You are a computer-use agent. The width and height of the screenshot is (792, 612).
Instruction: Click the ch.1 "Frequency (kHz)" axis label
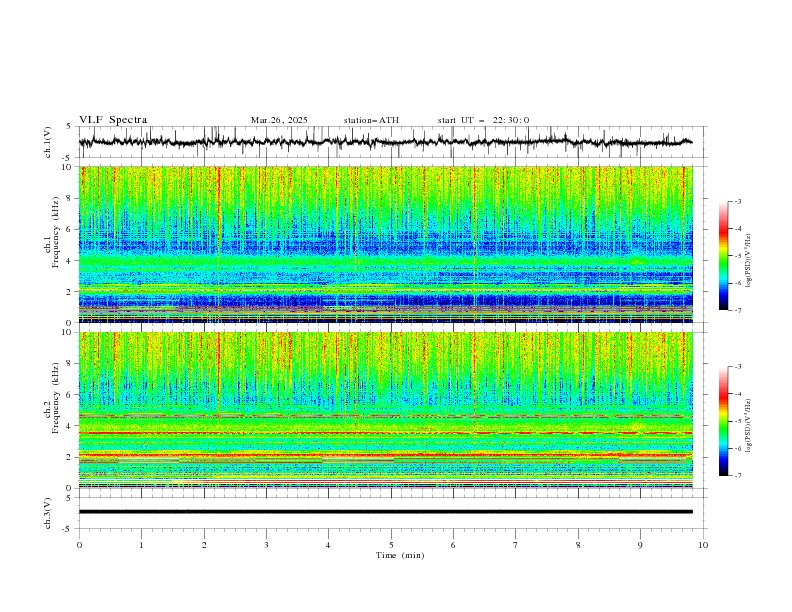click(56, 231)
